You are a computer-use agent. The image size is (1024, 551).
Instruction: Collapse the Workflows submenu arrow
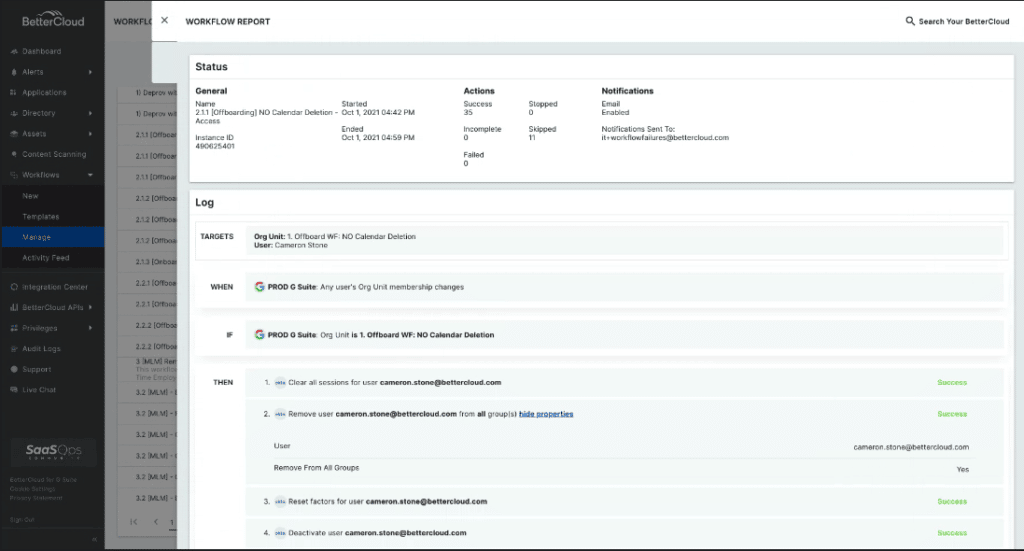(x=90, y=175)
